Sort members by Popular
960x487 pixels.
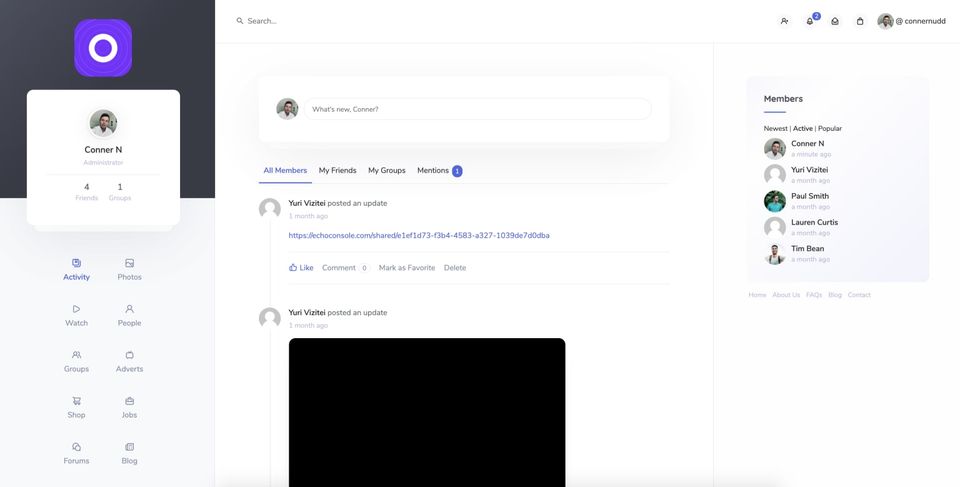830,129
